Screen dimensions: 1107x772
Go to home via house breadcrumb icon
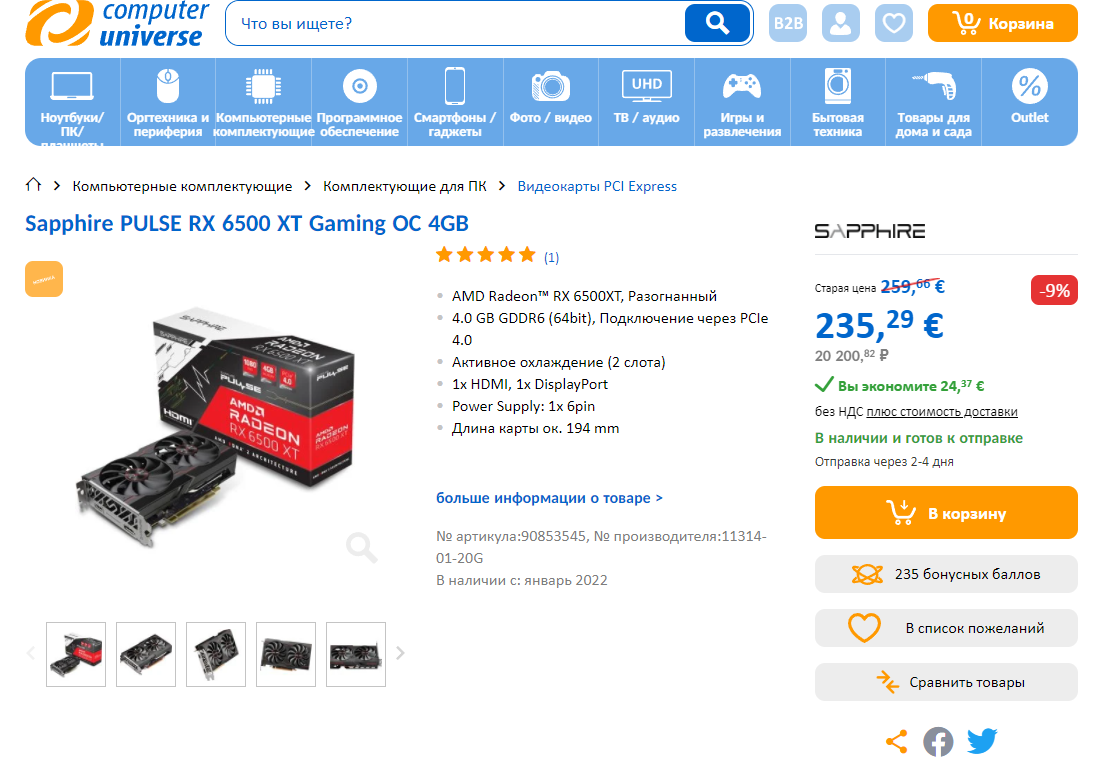coord(33,185)
